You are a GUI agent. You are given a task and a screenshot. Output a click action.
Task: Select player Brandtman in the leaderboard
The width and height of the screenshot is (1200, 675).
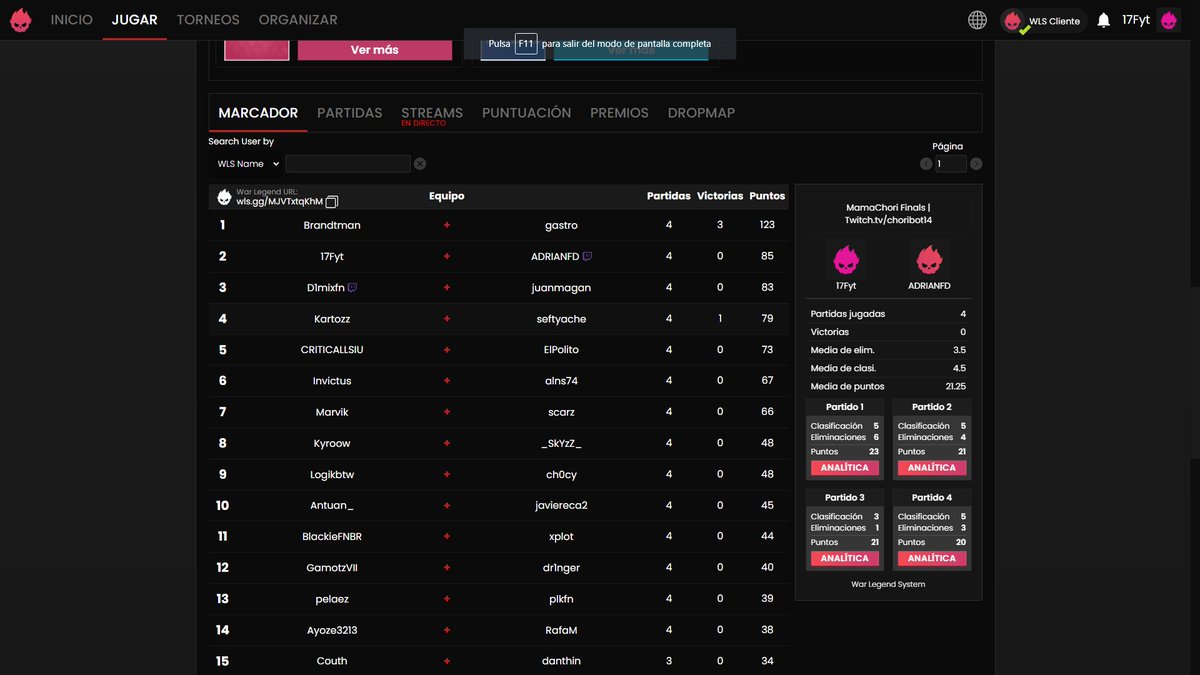[332, 225]
